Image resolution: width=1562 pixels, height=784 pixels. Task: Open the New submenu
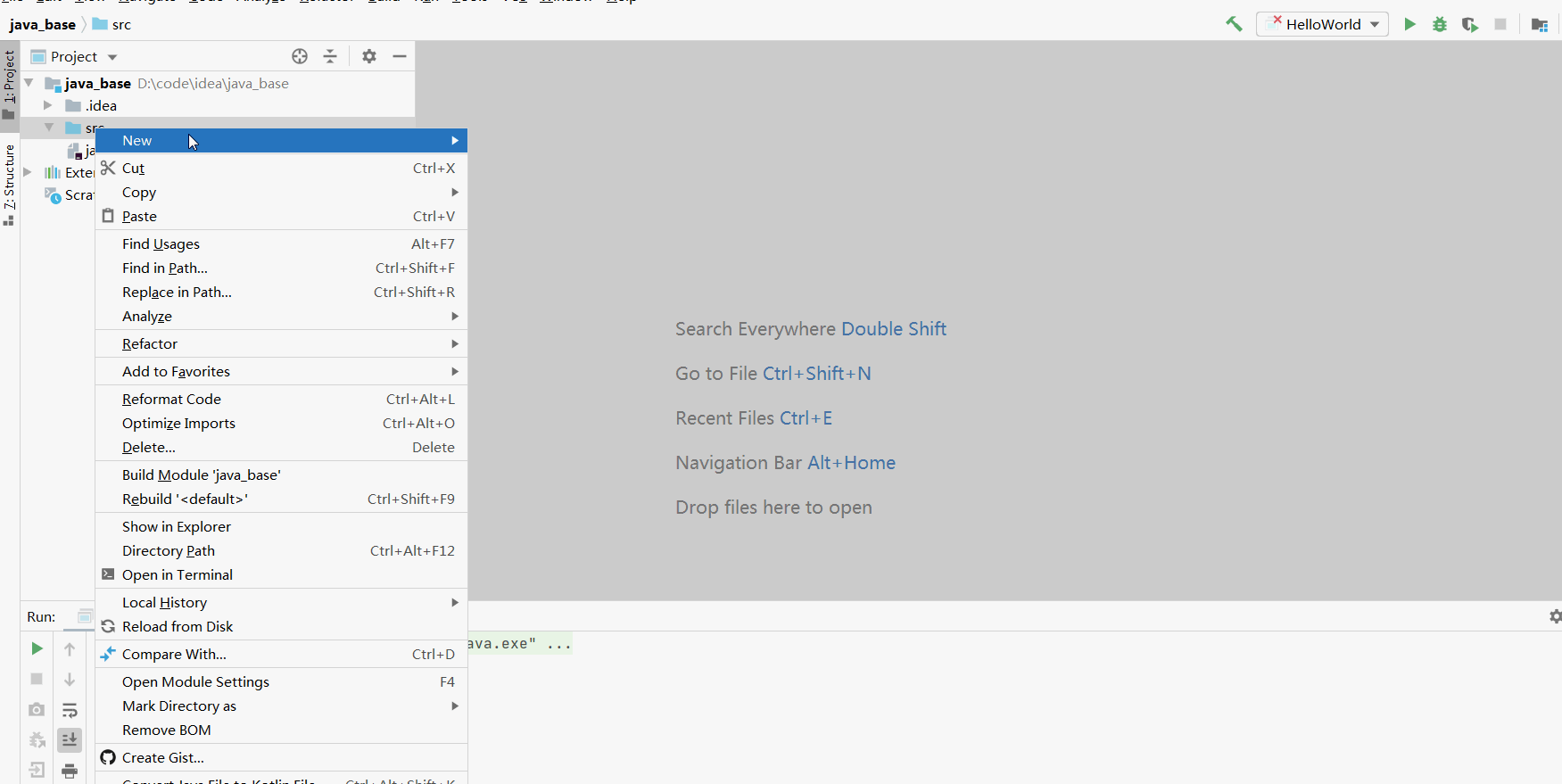281,141
